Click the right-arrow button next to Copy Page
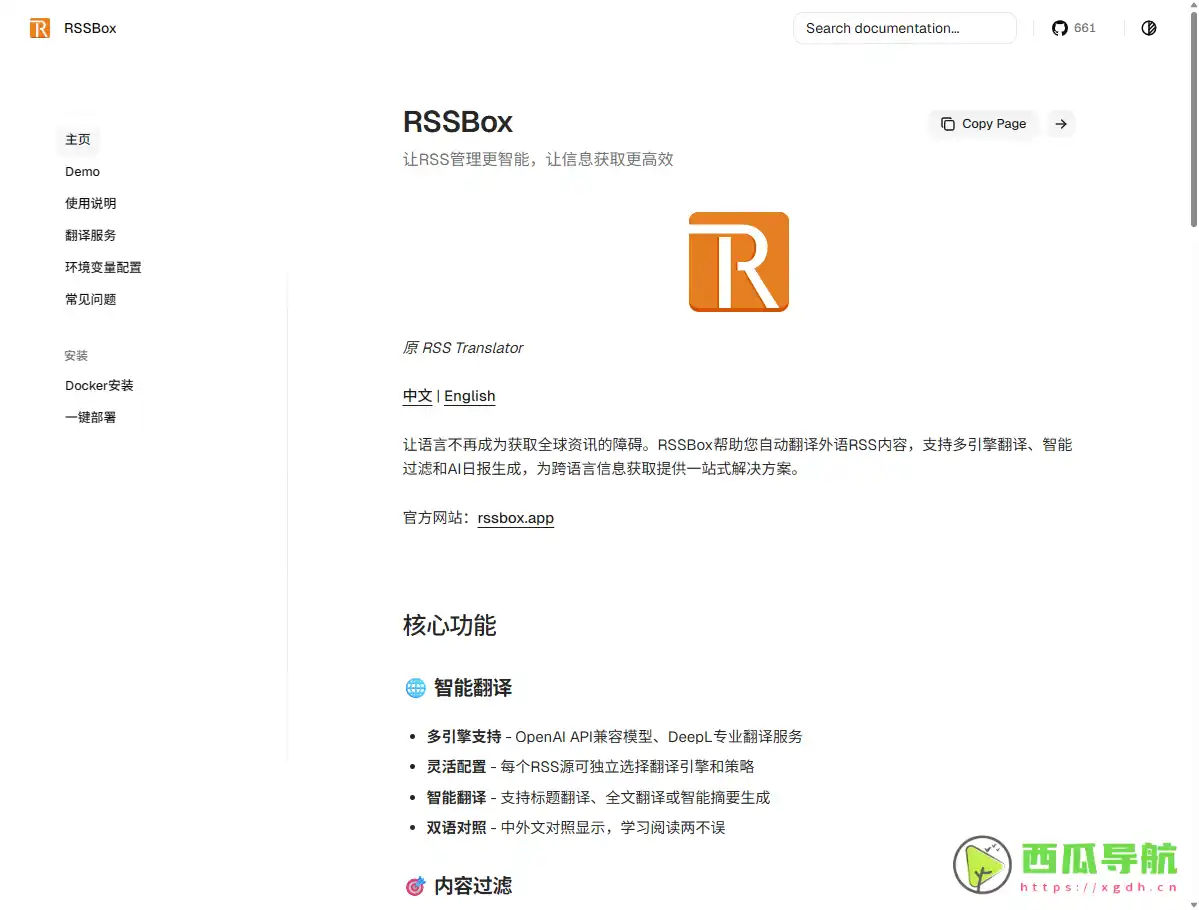1199x910 pixels. pyautogui.click(x=1060, y=123)
